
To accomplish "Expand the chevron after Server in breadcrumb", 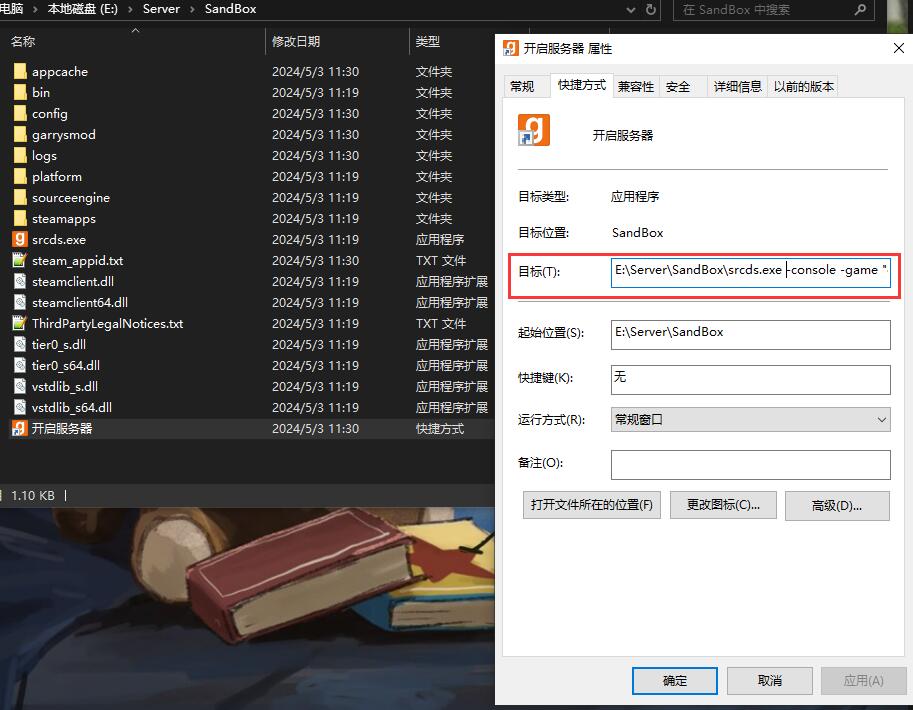I will click(x=192, y=9).
